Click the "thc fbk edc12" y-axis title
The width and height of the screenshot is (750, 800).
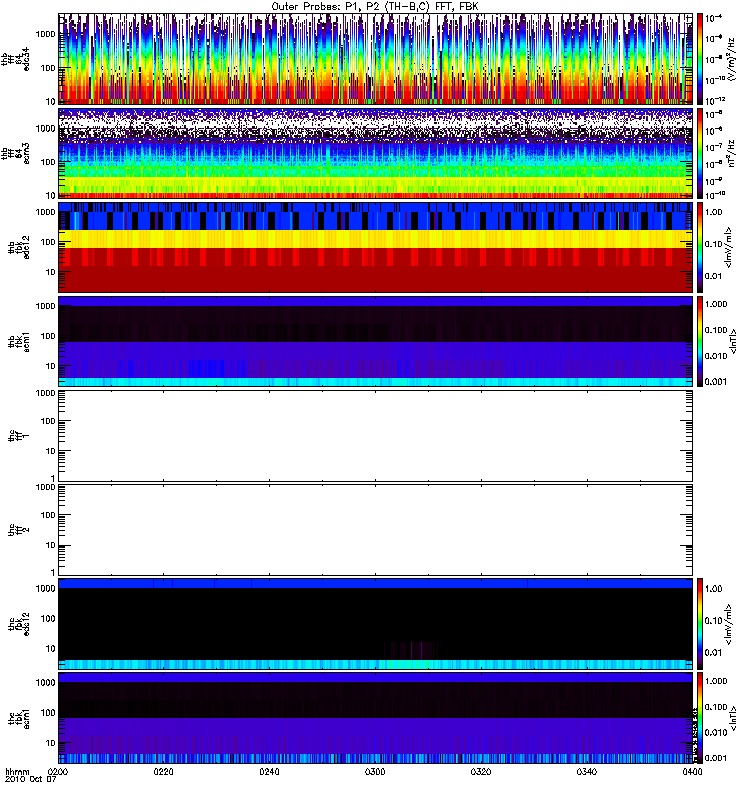19,624
